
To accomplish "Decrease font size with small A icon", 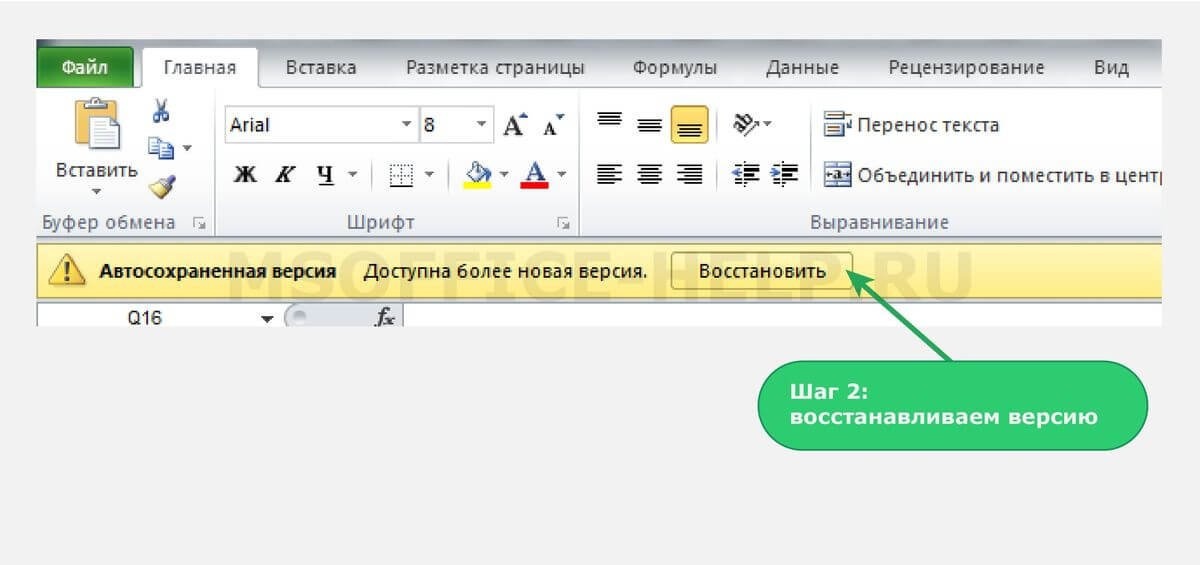I will click(x=553, y=125).
